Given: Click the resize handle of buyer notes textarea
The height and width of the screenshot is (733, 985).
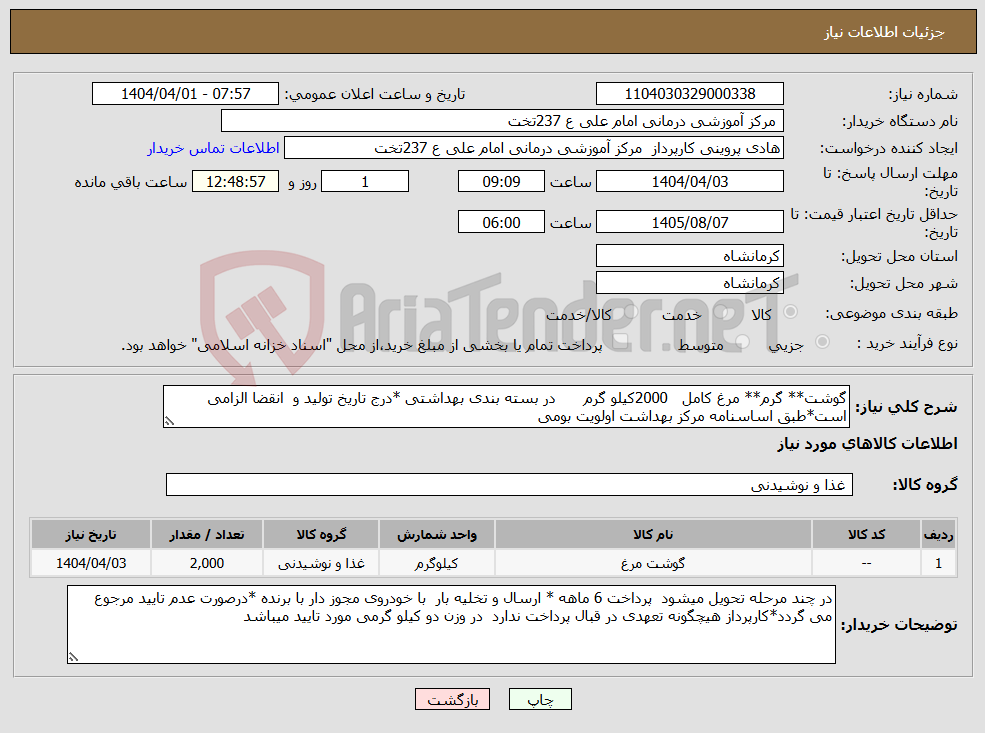Looking at the screenshot, I should point(73,658).
